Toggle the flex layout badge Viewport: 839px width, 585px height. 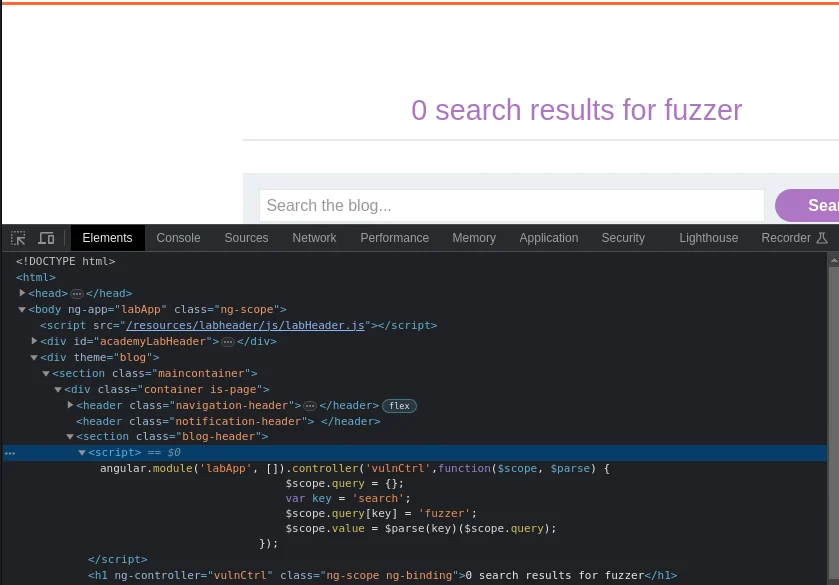pos(399,406)
